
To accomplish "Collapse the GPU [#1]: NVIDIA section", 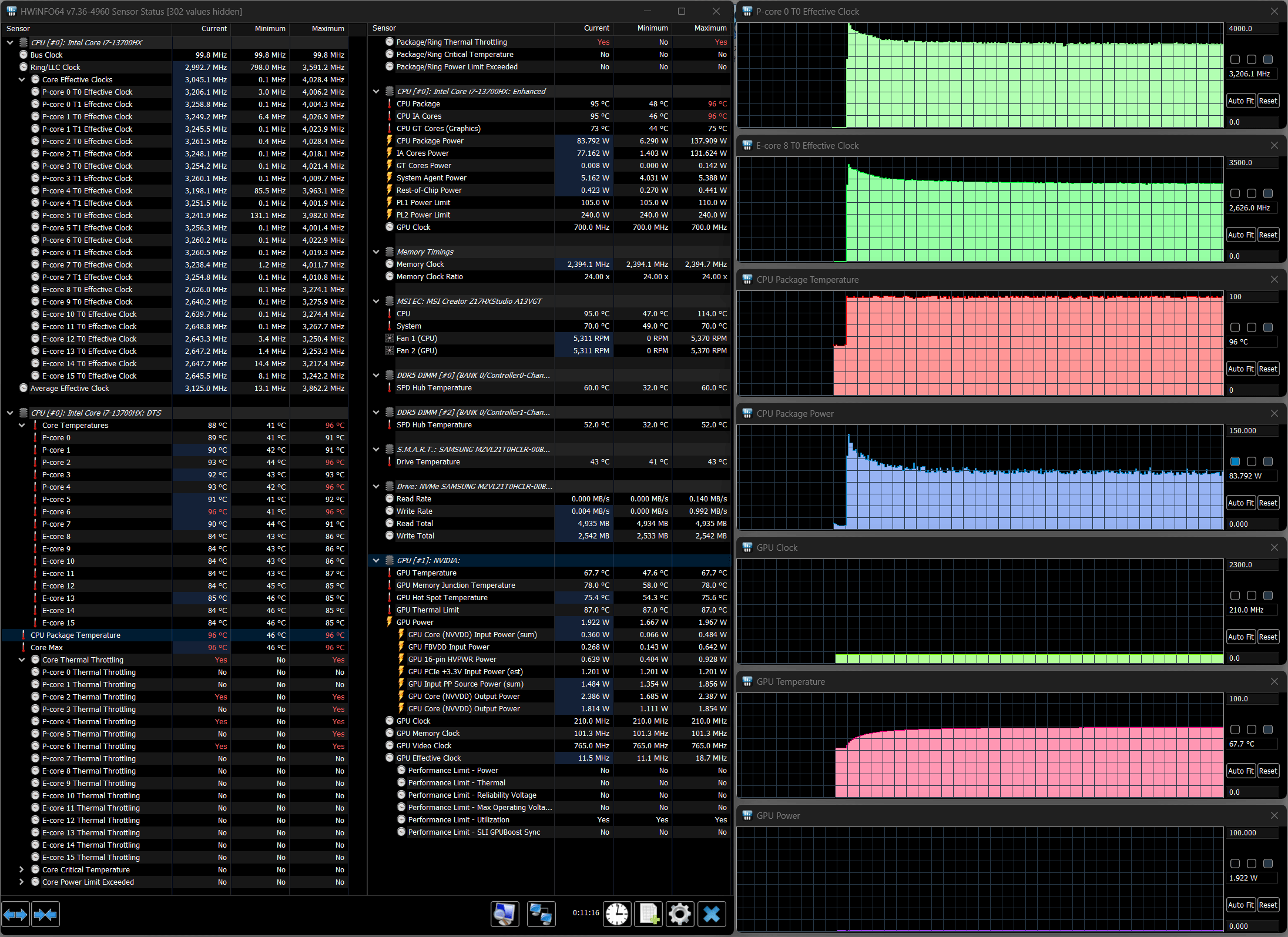I will point(376,561).
